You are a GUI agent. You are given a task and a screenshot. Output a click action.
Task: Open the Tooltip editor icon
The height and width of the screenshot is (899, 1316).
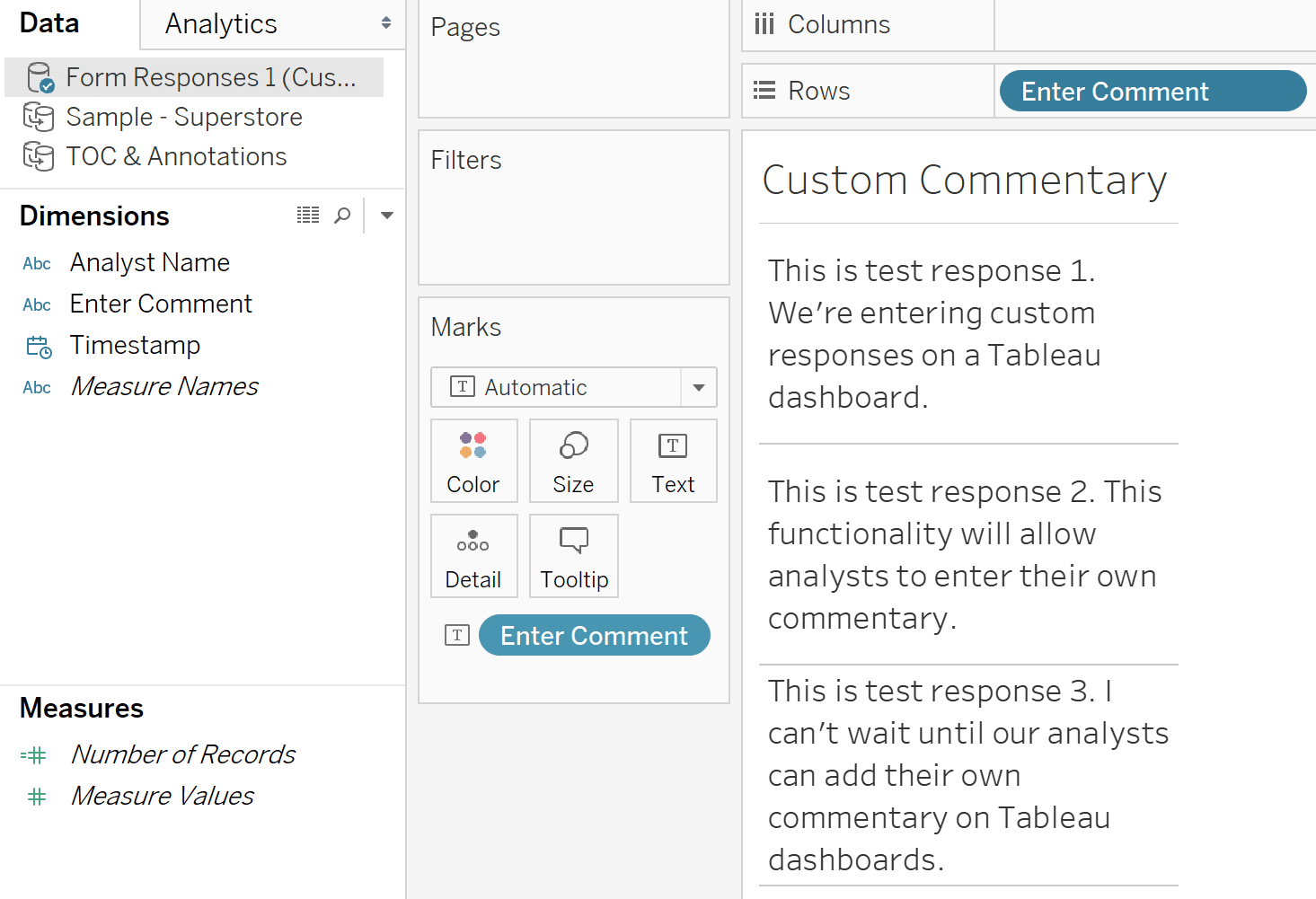(x=573, y=556)
